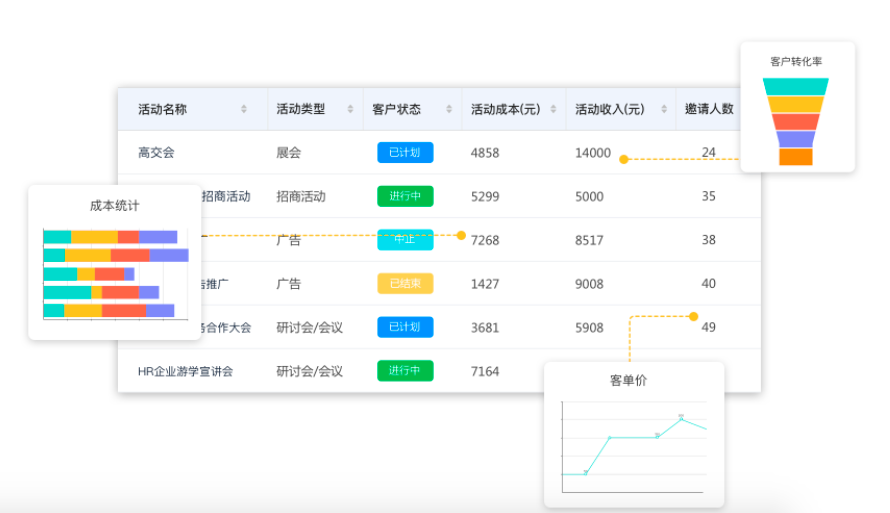Open the 高交会 activity row

[156, 153]
